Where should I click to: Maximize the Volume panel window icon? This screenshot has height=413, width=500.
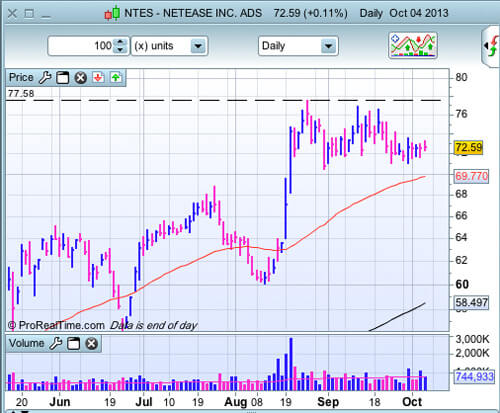click(x=73, y=344)
